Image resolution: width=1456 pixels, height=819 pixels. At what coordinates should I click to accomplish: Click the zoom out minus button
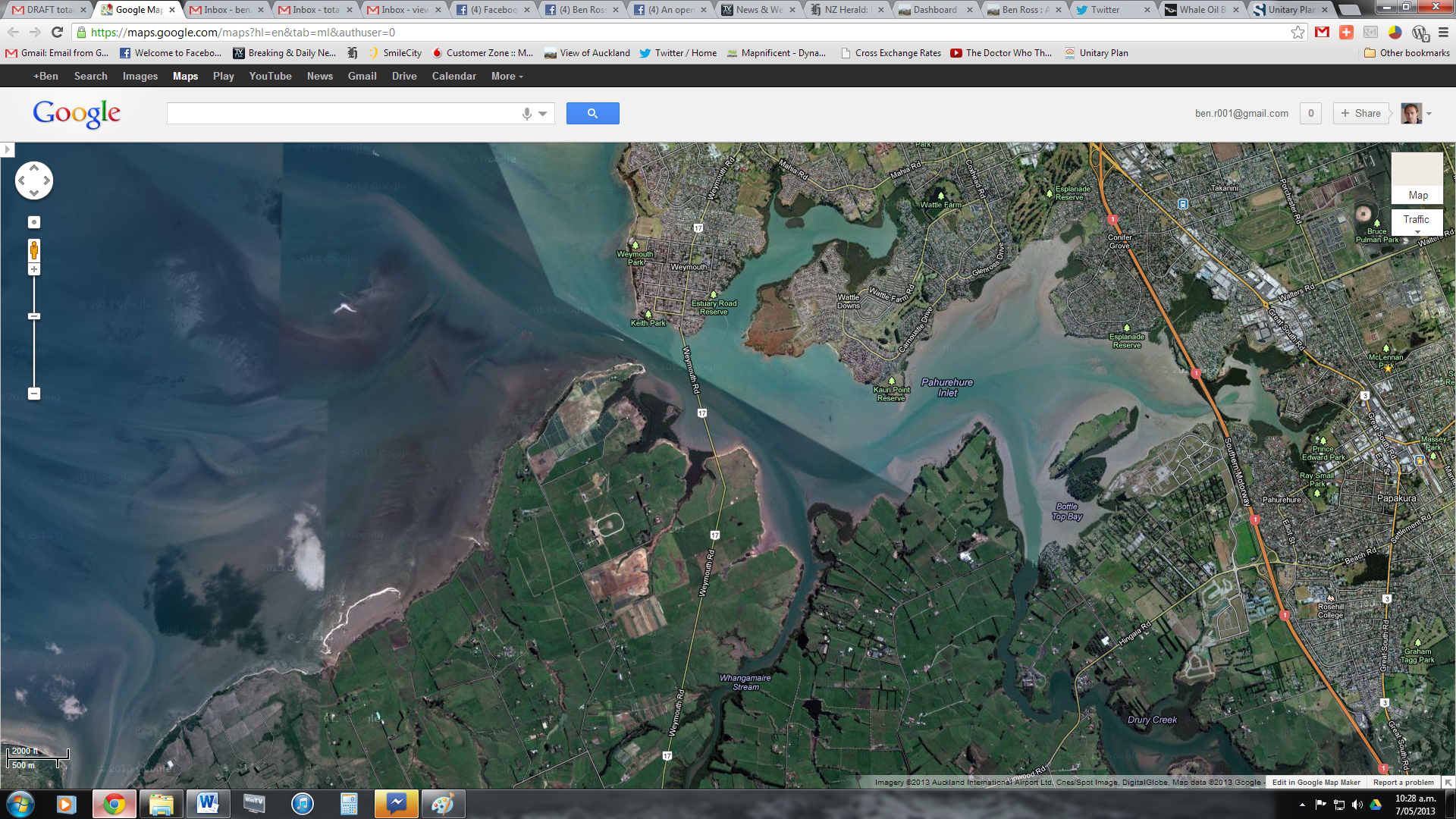pyautogui.click(x=33, y=394)
